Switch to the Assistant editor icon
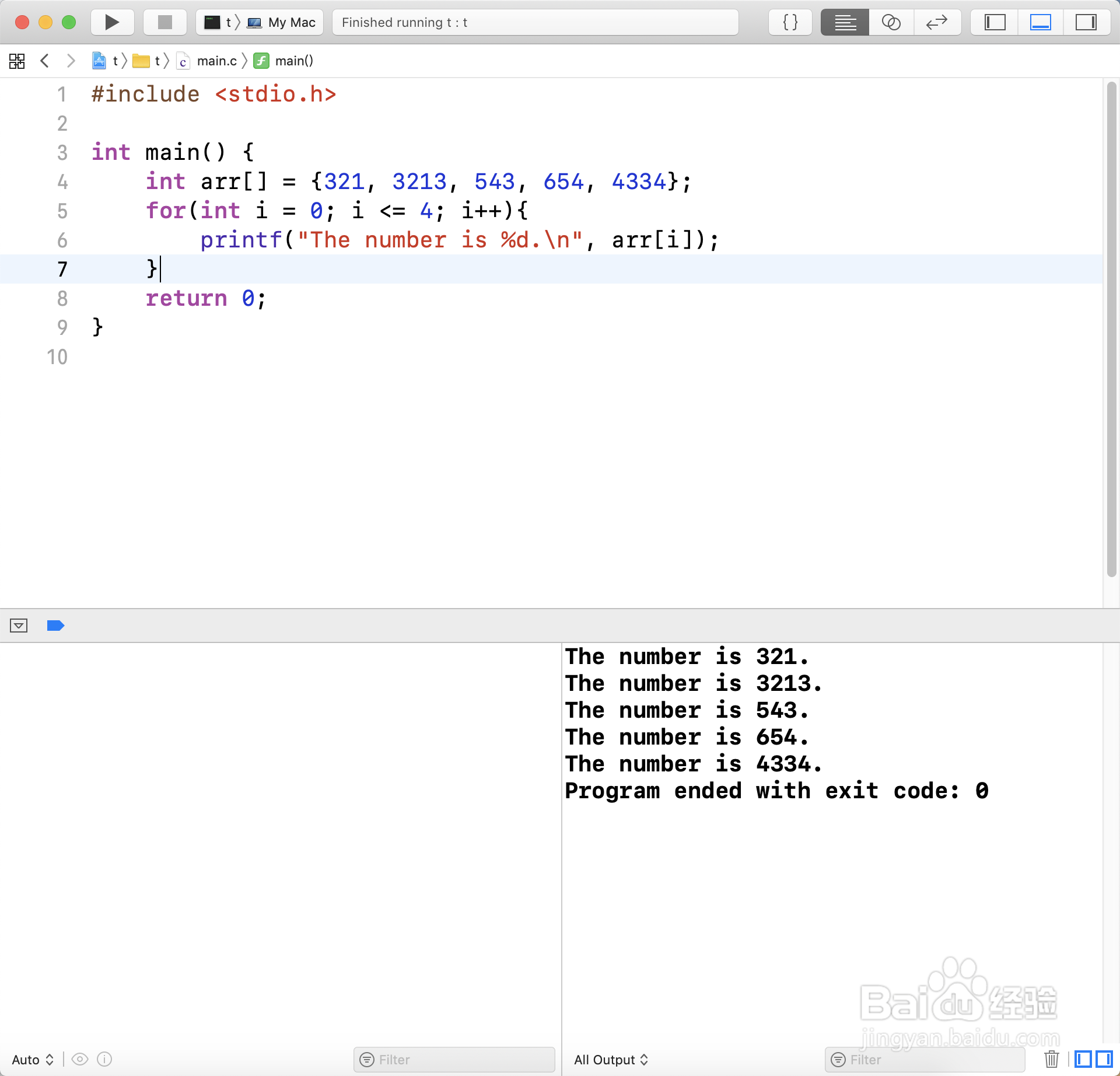The width and height of the screenshot is (1120, 1076). click(x=891, y=22)
